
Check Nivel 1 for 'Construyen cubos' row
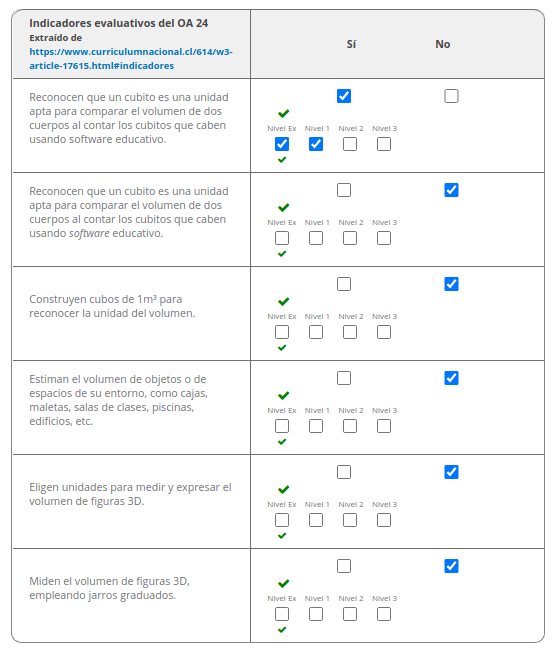click(316, 332)
